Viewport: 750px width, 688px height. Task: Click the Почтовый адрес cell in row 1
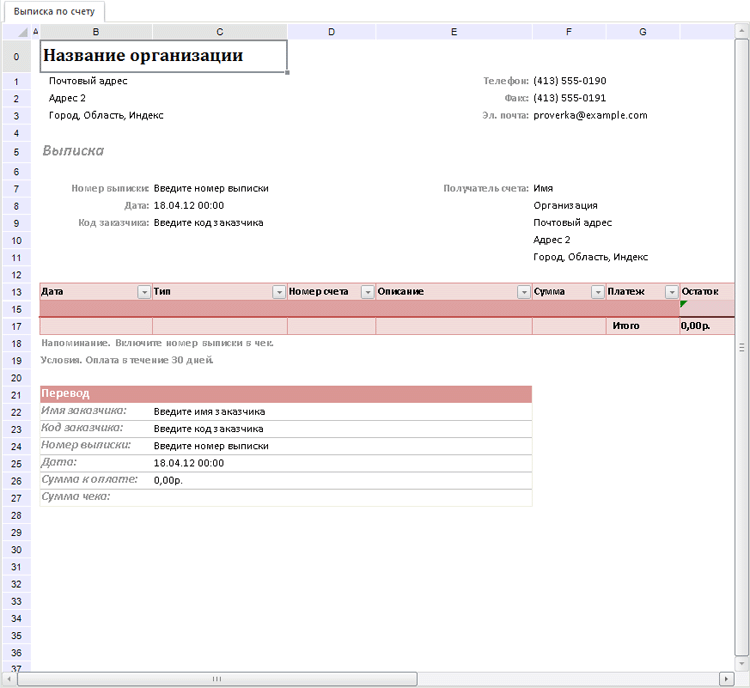point(88,81)
